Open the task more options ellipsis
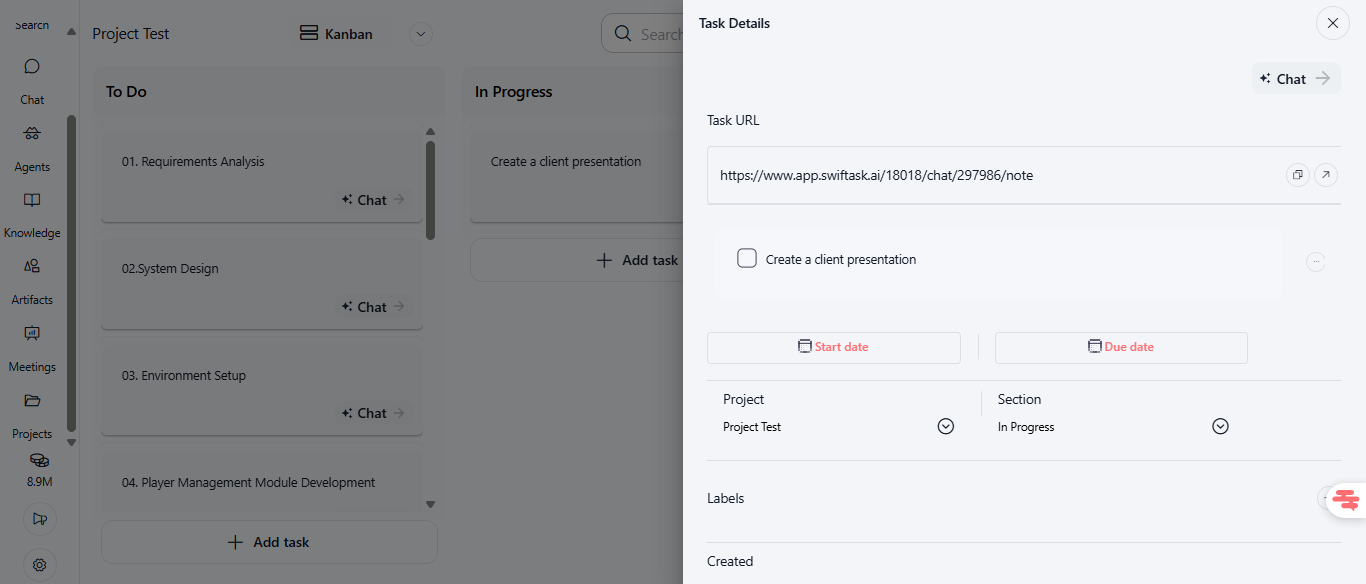 coord(1316,262)
